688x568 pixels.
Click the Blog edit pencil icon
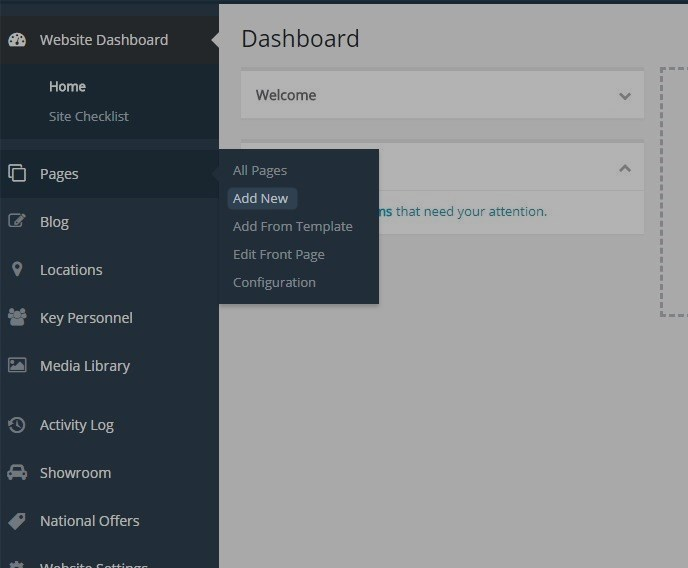[x=17, y=221]
